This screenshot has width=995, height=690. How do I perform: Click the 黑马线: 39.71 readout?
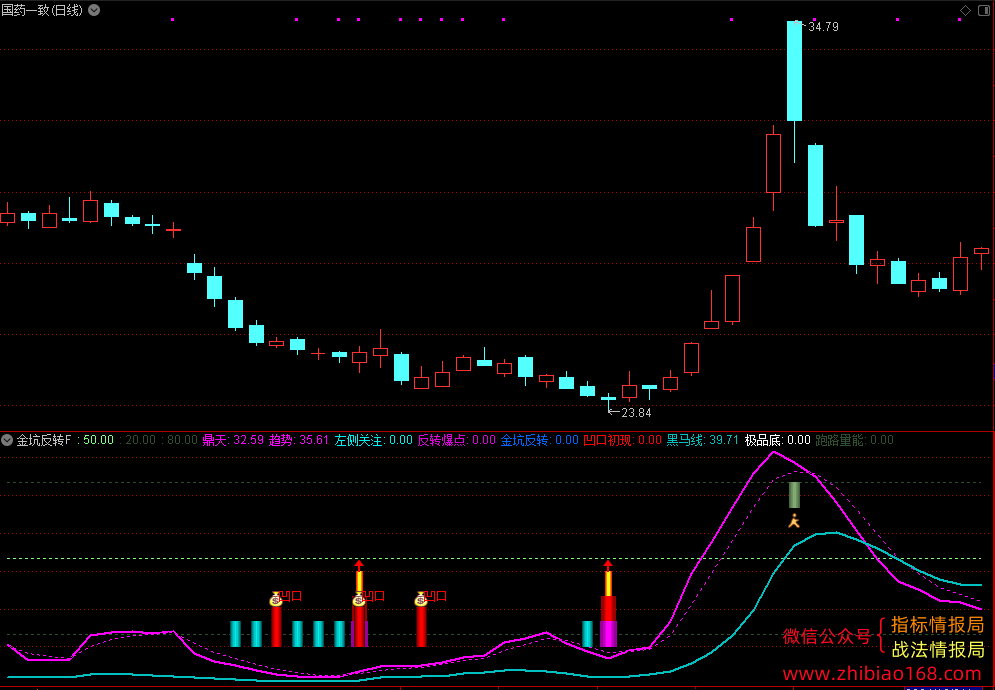tap(702, 440)
